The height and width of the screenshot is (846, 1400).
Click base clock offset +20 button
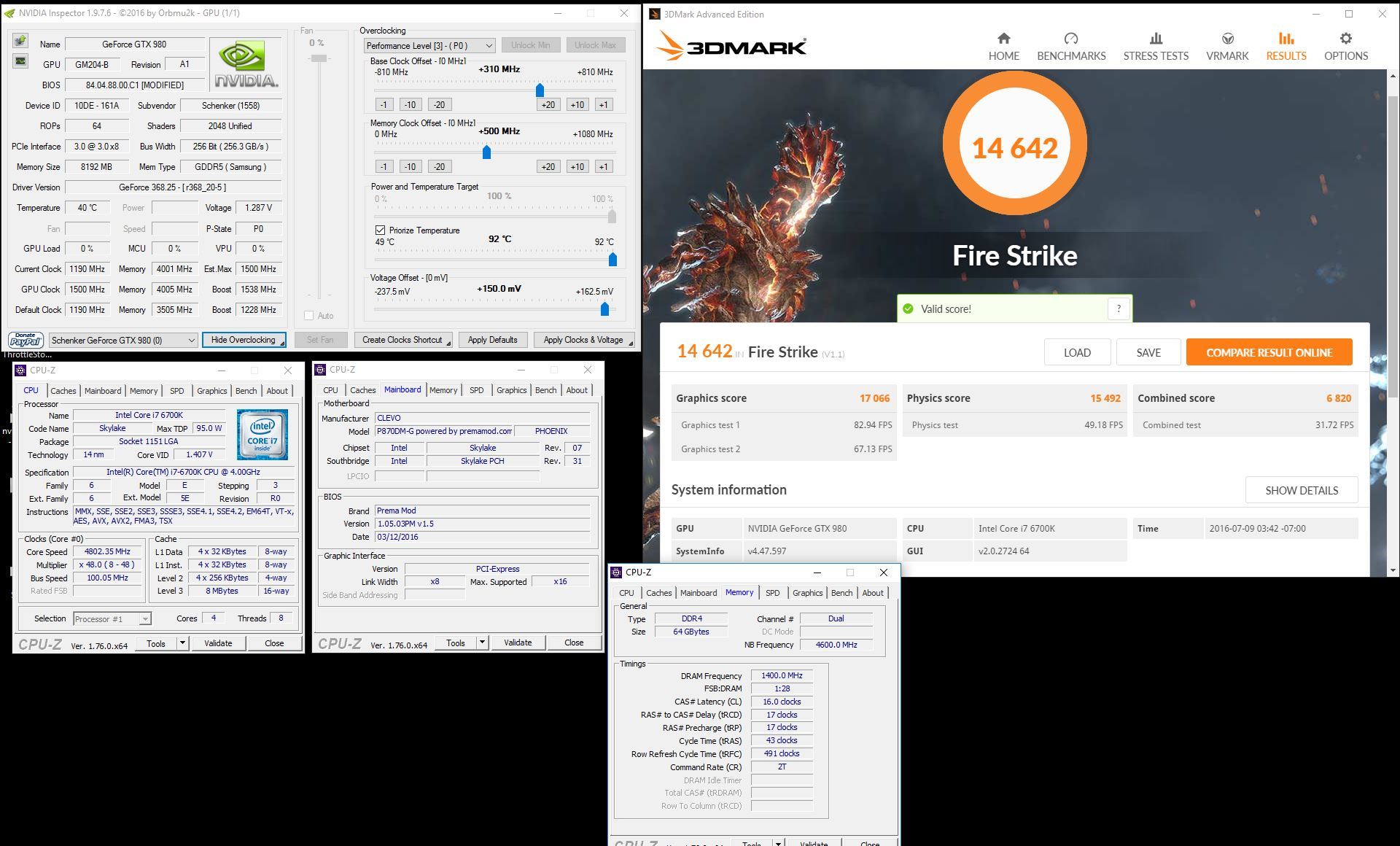(x=548, y=105)
